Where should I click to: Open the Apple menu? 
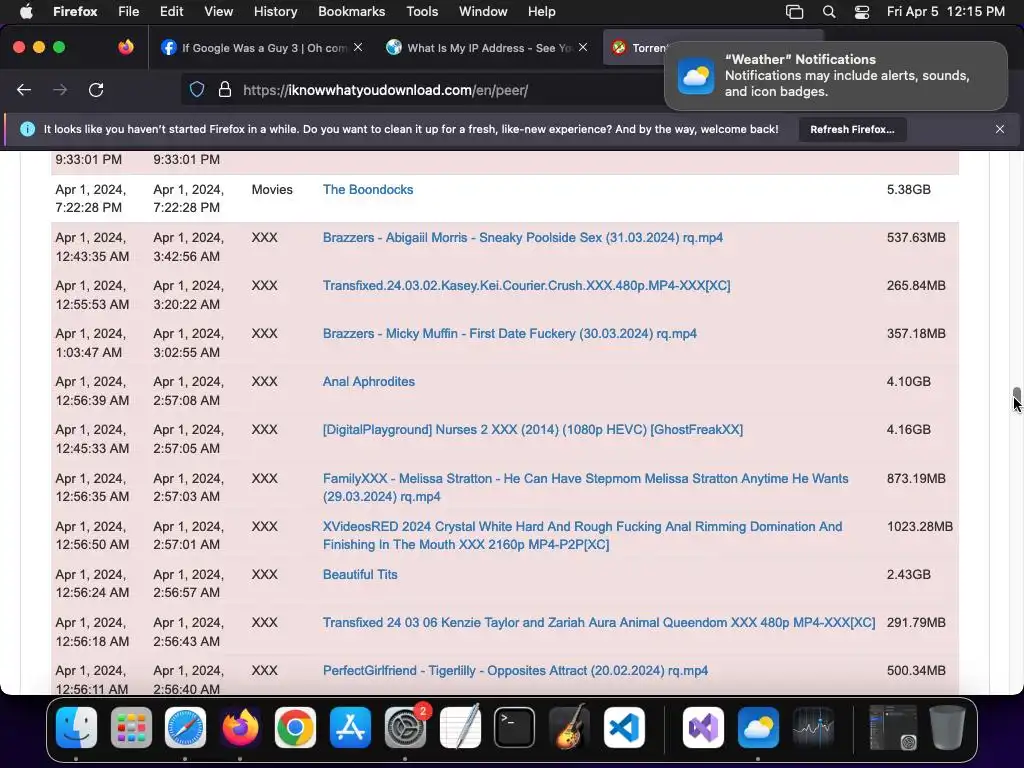click(26, 11)
